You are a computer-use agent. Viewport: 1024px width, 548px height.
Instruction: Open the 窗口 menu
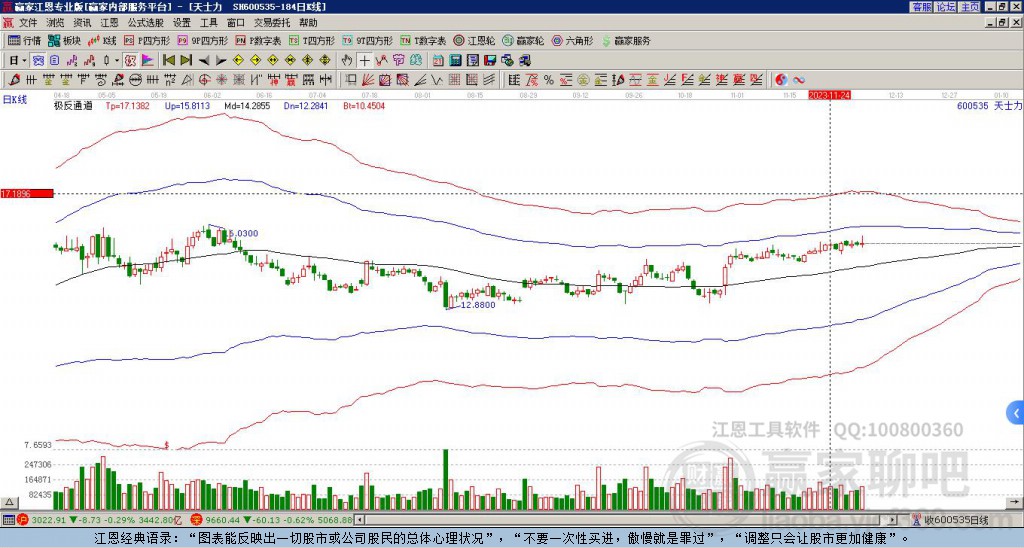(x=236, y=23)
